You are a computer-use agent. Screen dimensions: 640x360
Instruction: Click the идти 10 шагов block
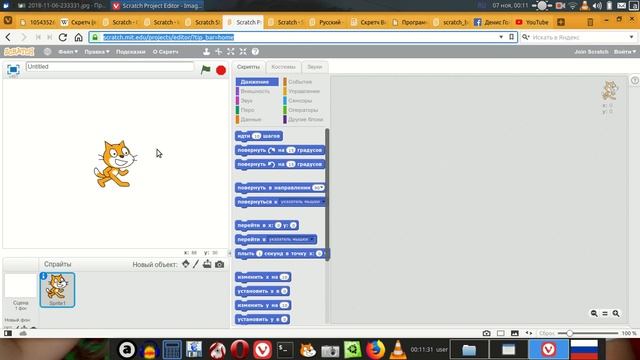coord(259,136)
